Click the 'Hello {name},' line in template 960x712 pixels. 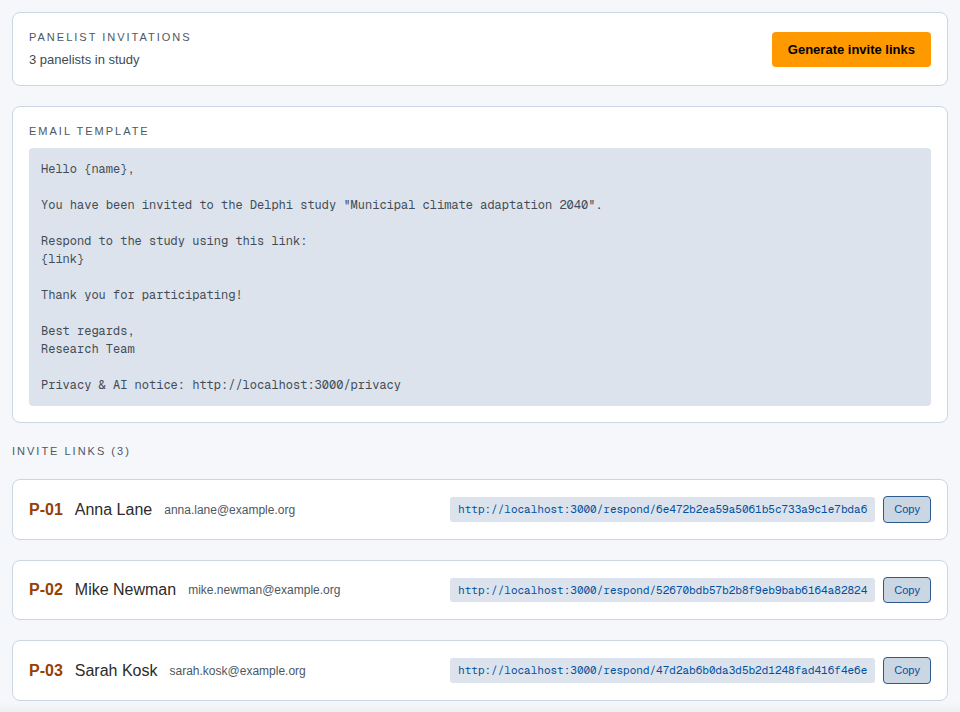click(x=88, y=169)
